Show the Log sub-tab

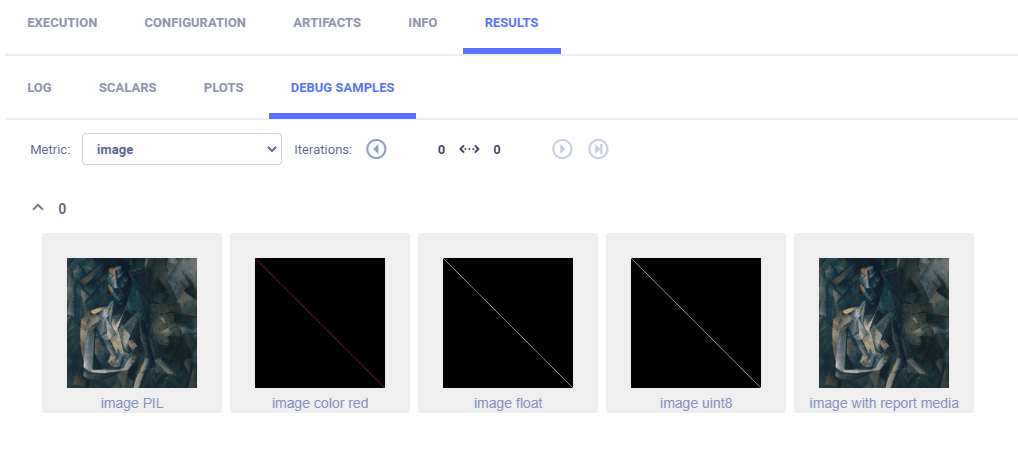click(39, 88)
